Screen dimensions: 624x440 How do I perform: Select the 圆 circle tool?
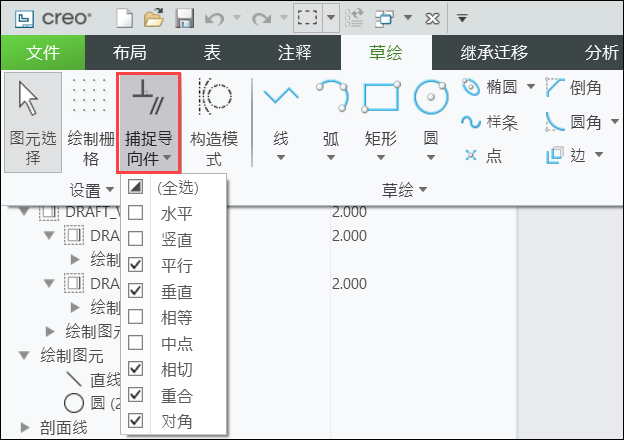430,118
